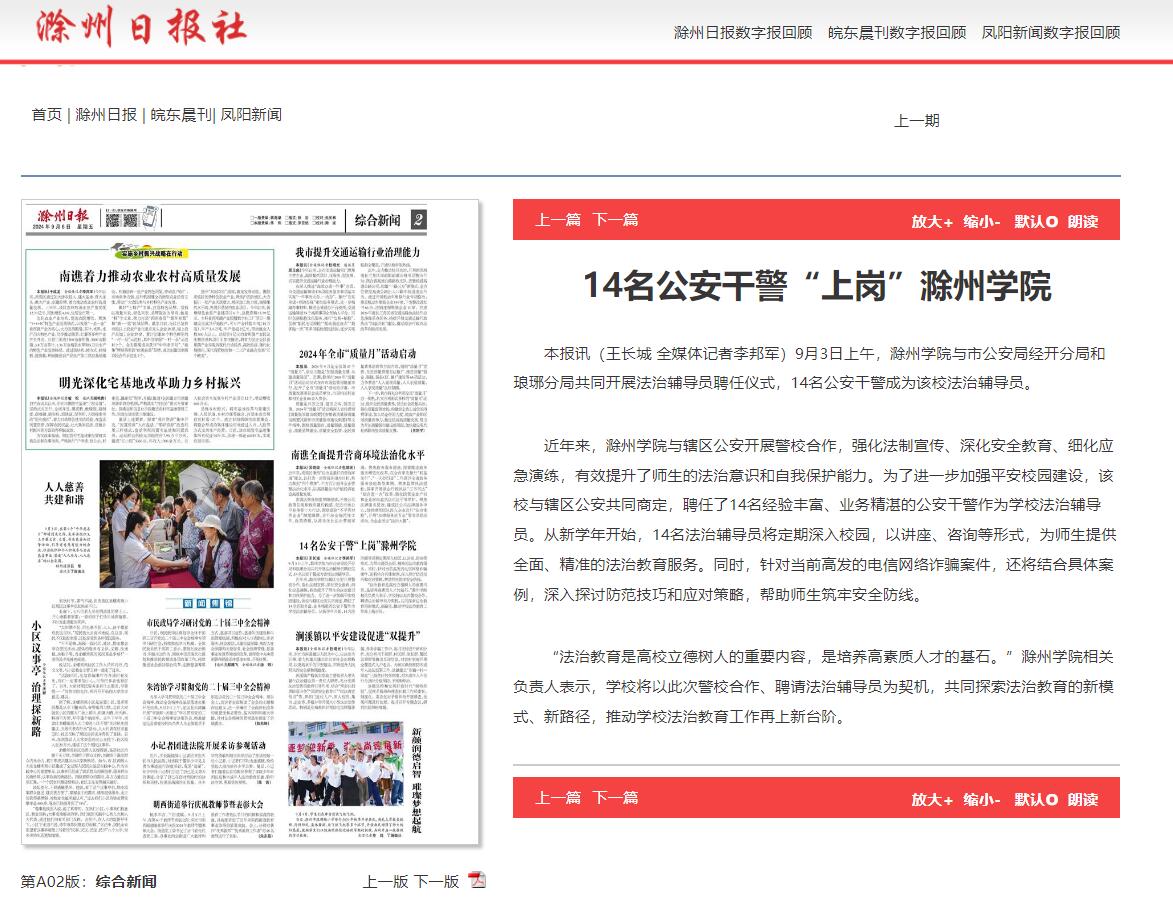This screenshot has height=900, width=1173.
Task: Click 上一篇 in bottom red bar
Action: 558,798
